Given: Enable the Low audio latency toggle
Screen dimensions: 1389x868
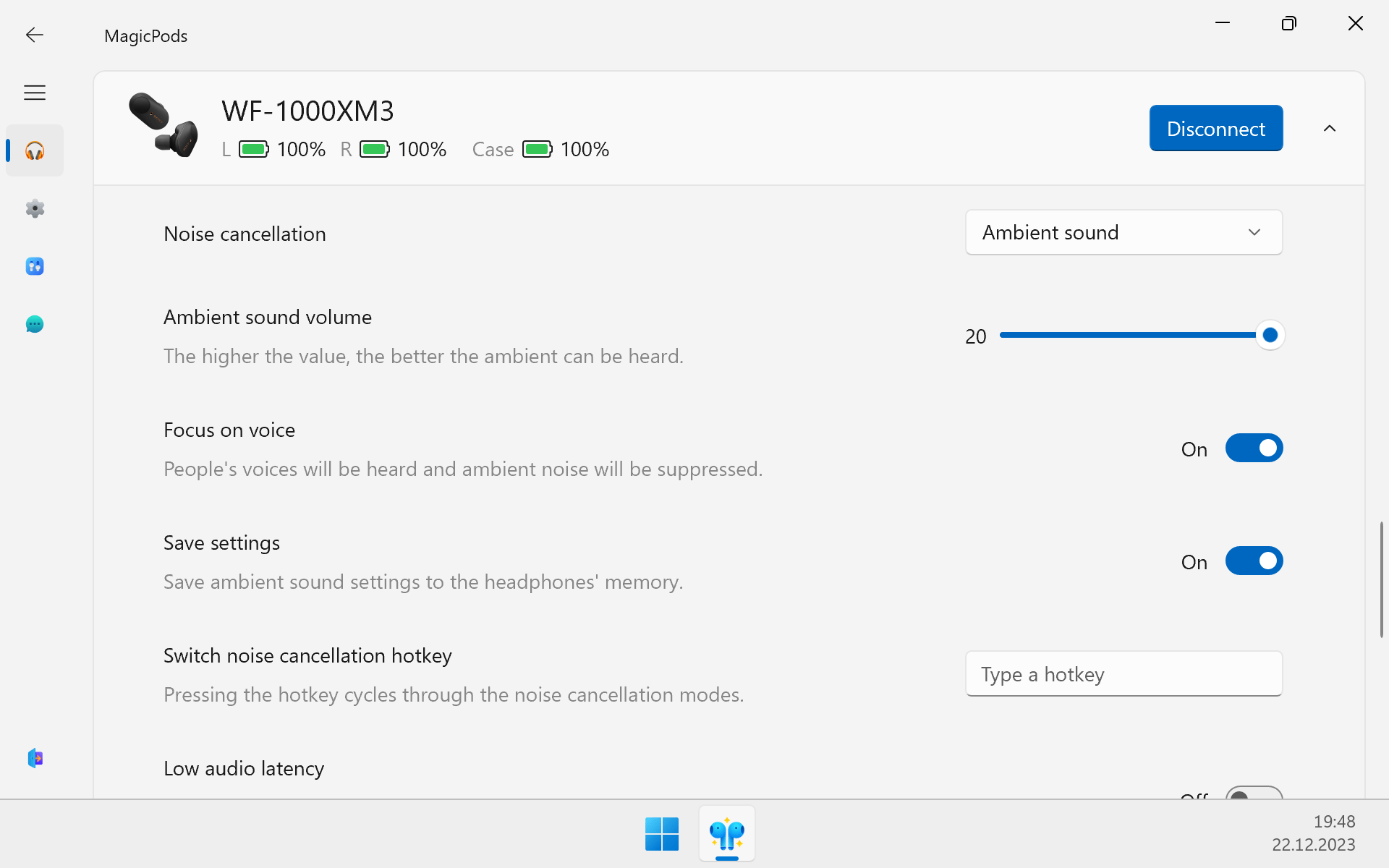Looking at the screenshot, I should pyautogui.click(x=1254, y=793).
